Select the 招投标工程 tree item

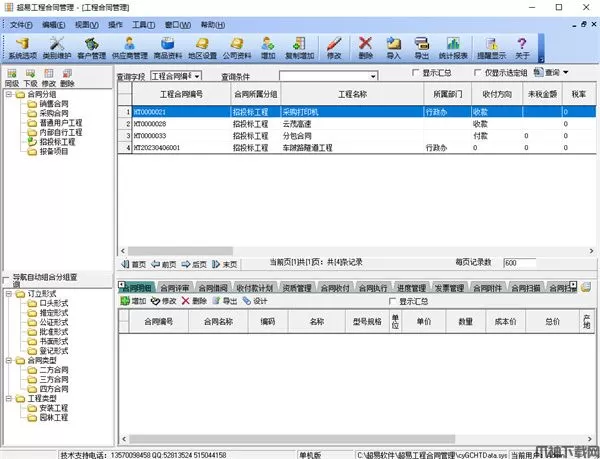[57, 142]
